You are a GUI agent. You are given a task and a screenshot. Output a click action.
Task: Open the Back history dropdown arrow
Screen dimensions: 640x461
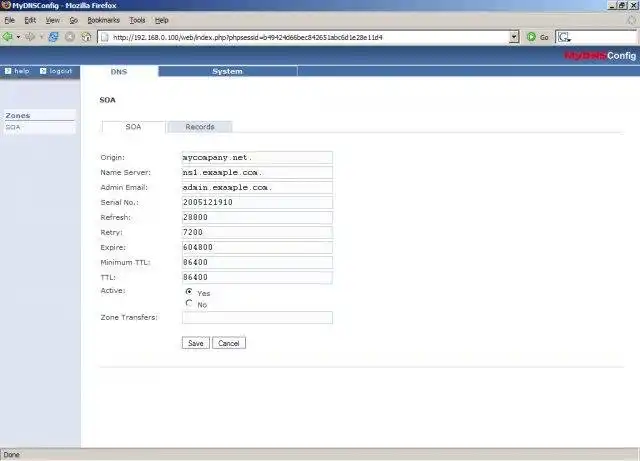point(18,37)
